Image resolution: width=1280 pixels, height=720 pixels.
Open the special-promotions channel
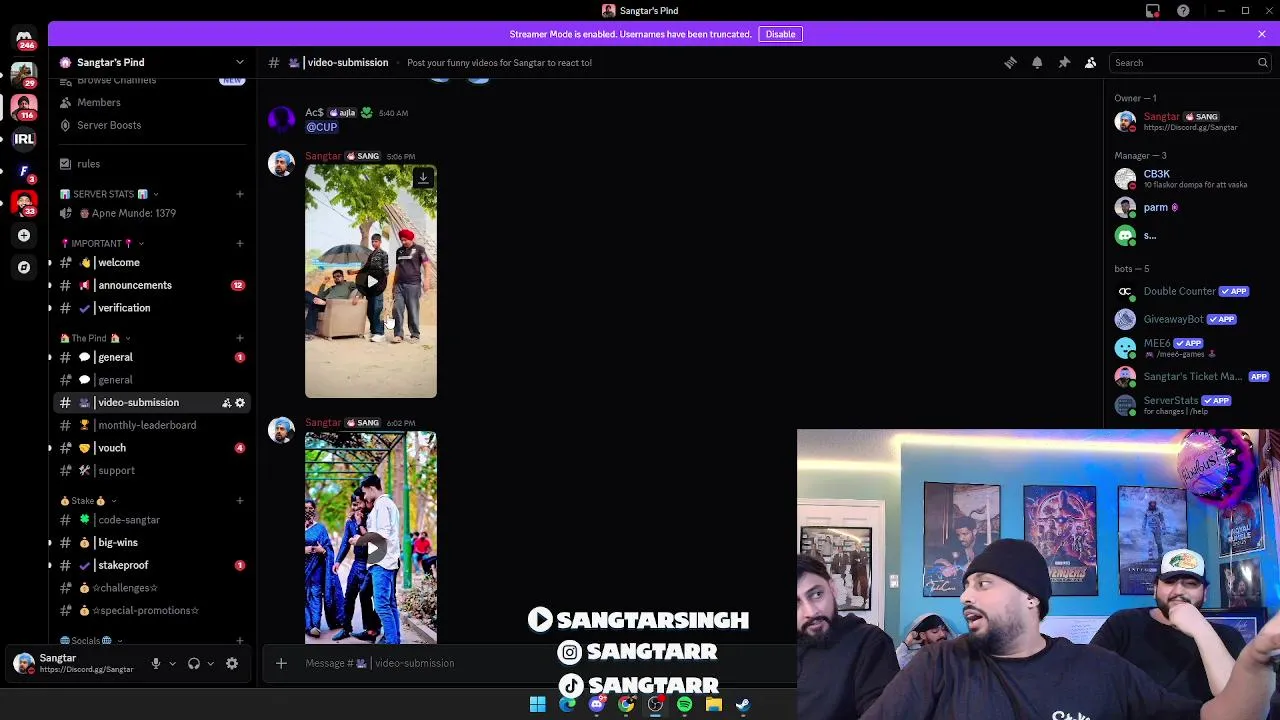pos(151,610)
